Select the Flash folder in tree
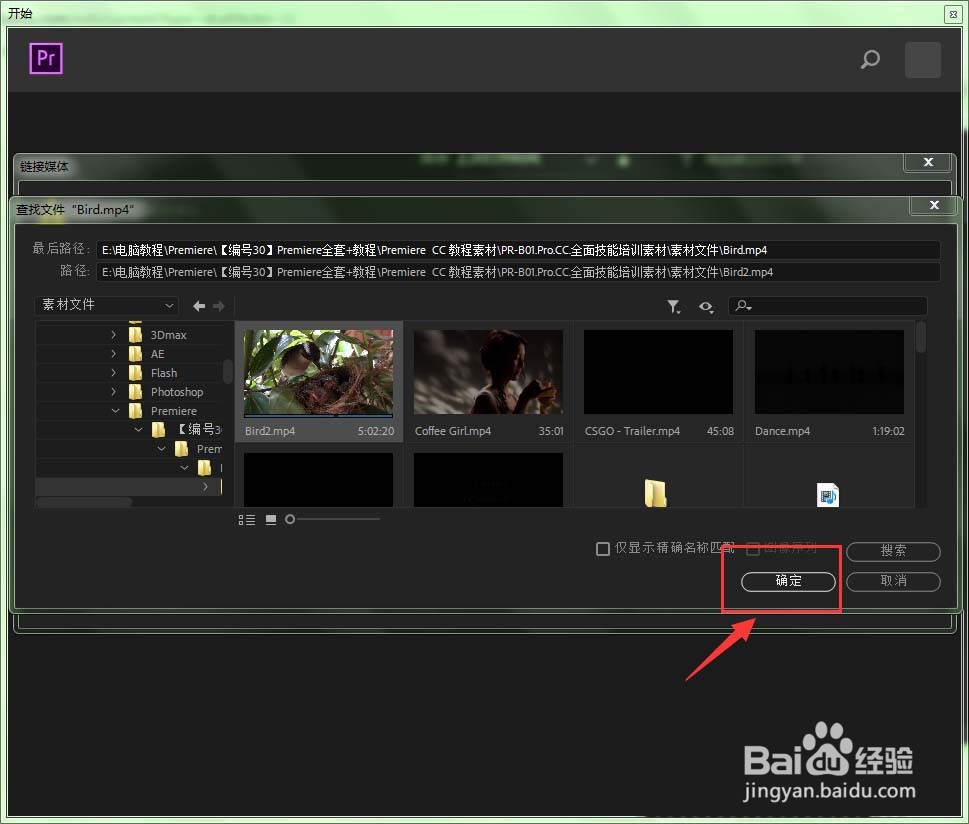 (153, 373)
